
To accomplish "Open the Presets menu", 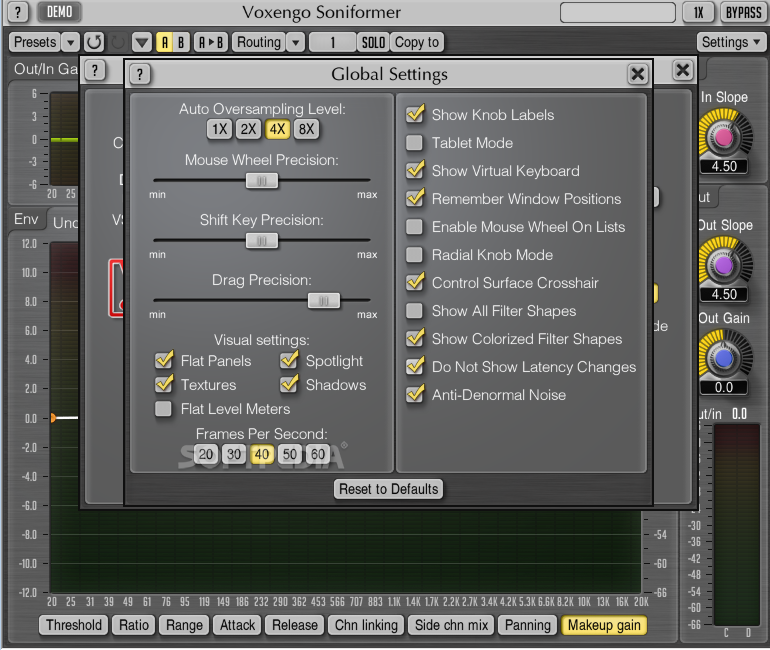I will pos(35,42).
